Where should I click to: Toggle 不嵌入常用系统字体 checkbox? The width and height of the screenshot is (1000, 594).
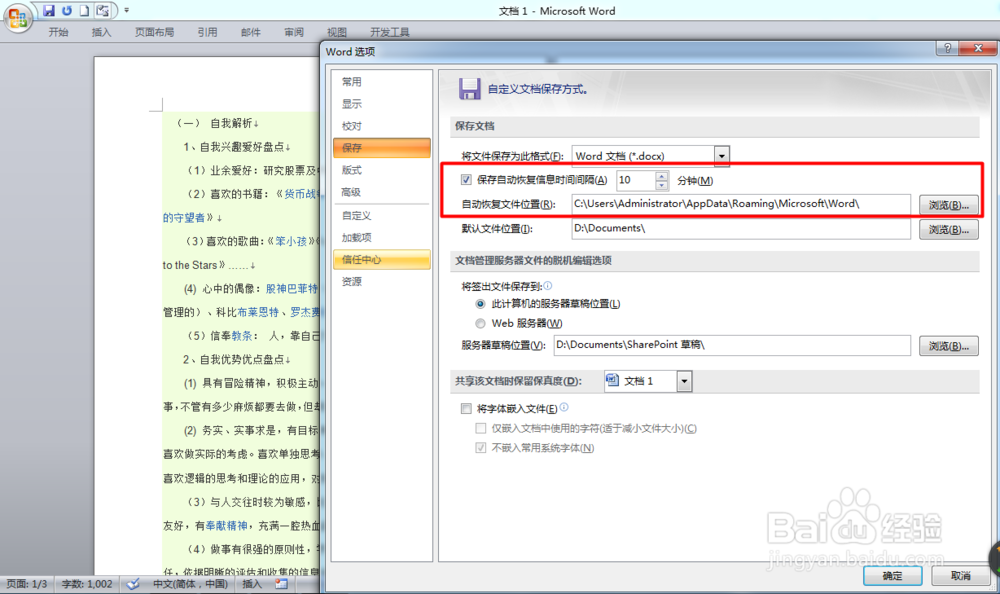(x=481, y=448)
